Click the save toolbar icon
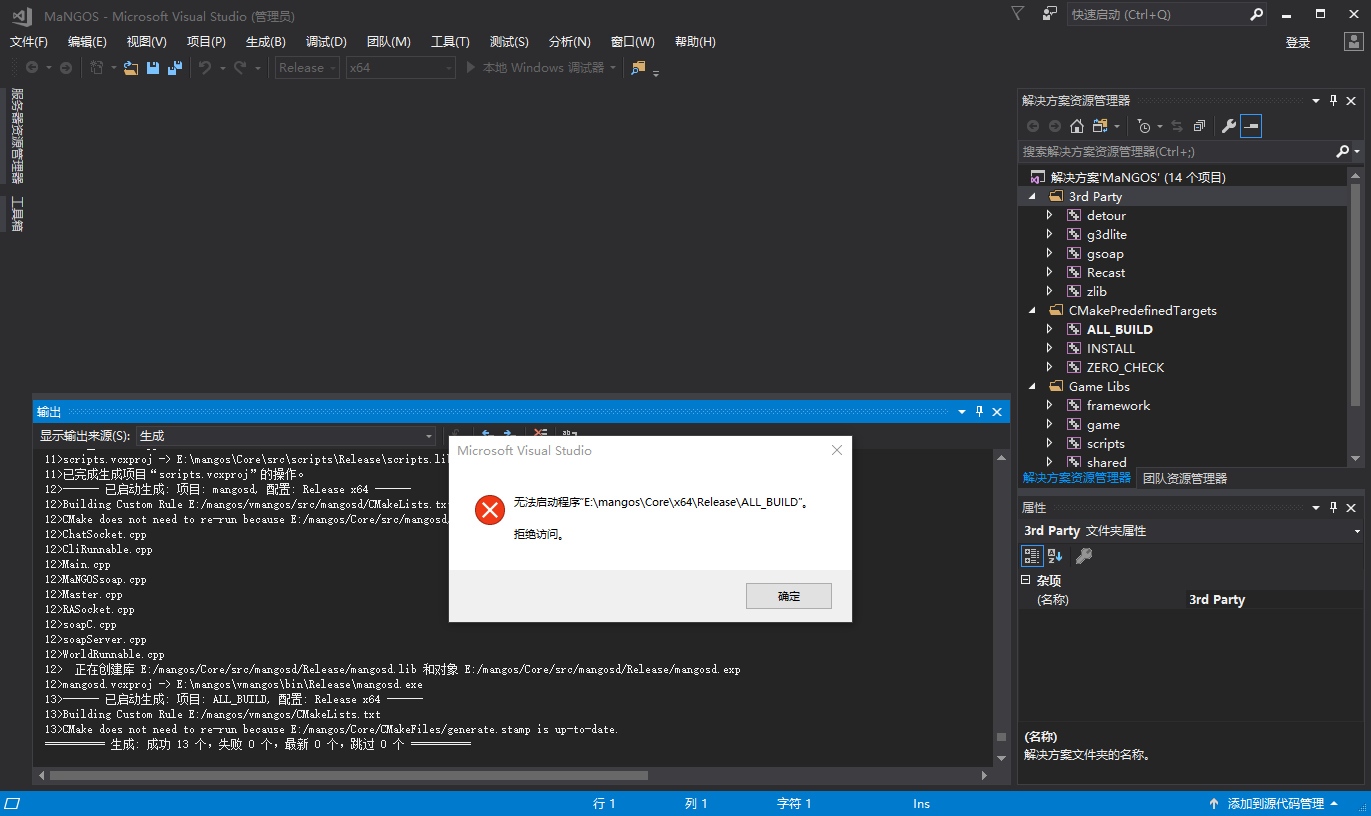Viewport: 1371px width, 816px height. pyautogui.click(x=153, y=68)
